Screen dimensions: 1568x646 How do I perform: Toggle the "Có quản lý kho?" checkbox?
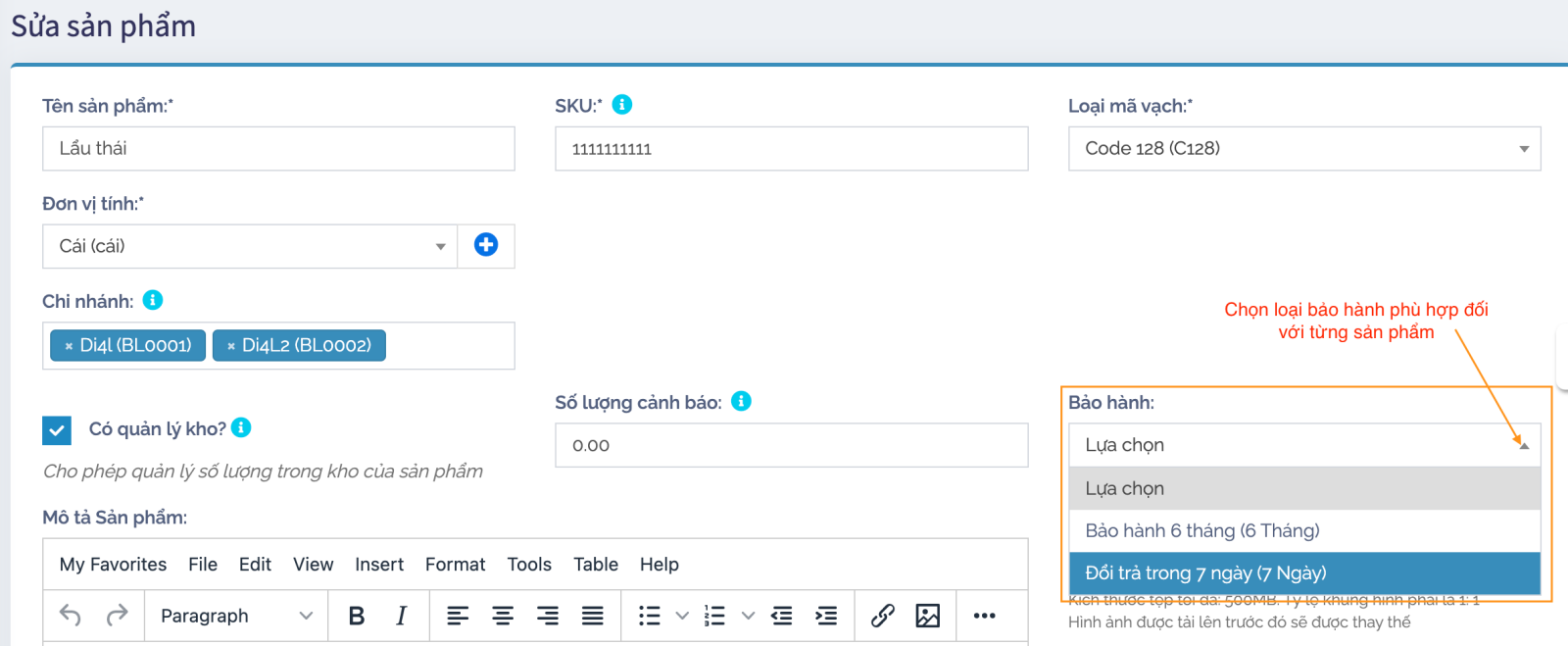pyautogui.click(x=57, y=430)
